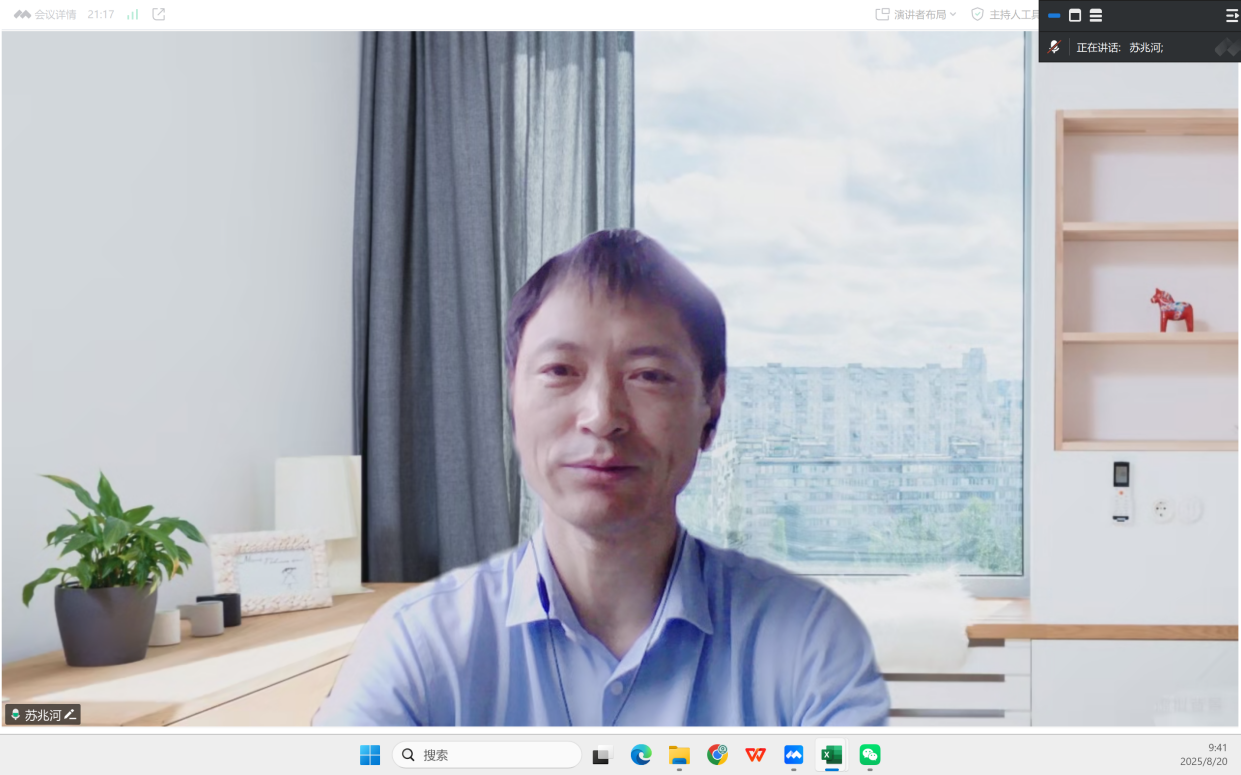
Task: Click the pencil icon to rename 苏兆河
Action: click(70, 715)
